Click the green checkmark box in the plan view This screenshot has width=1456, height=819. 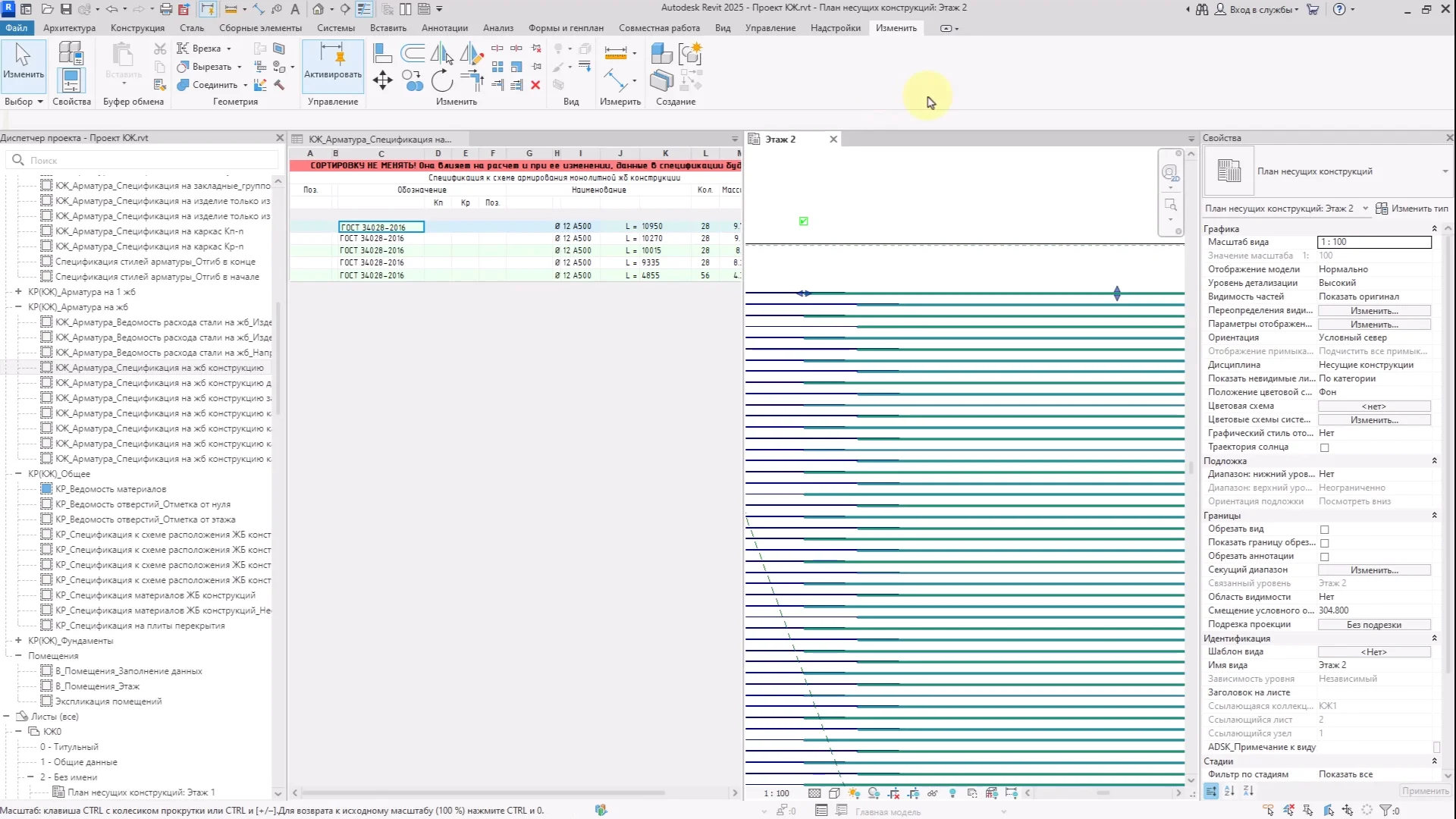coord(803,221)
